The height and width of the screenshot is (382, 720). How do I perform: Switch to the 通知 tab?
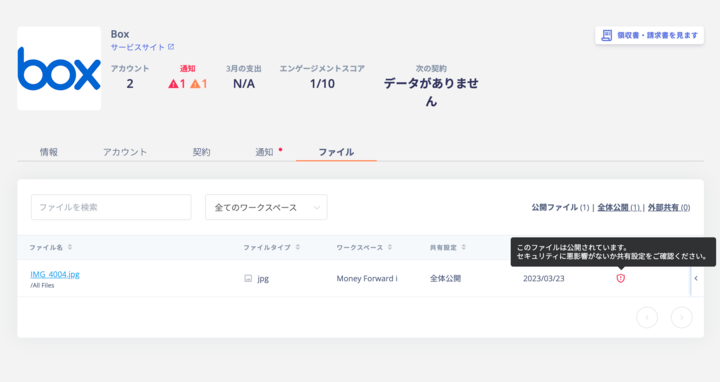pyautogui.click(x=264, y=152)
